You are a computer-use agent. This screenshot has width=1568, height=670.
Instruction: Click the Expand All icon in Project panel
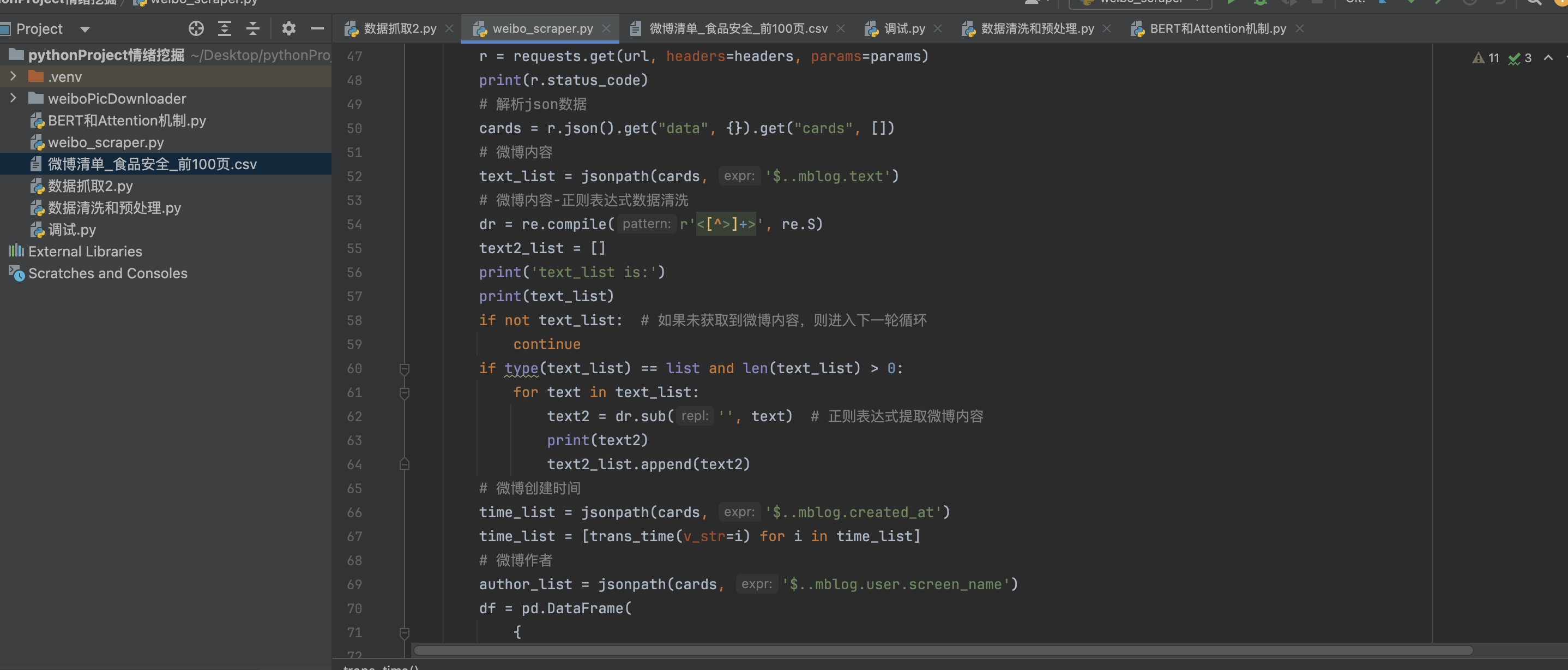tap(225, 28)
